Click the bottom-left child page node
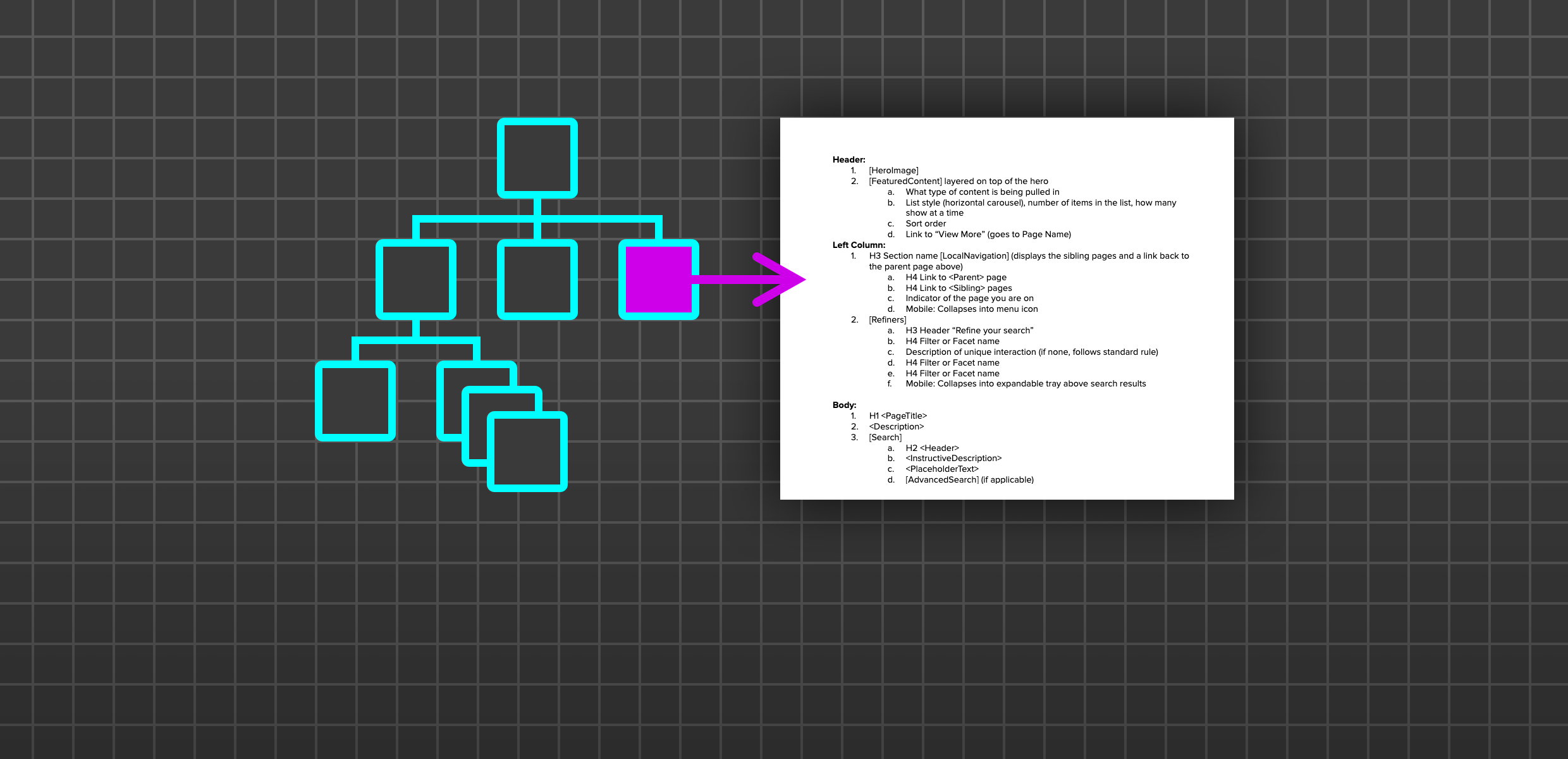1568x759 pixels. [x=355, y=398]
